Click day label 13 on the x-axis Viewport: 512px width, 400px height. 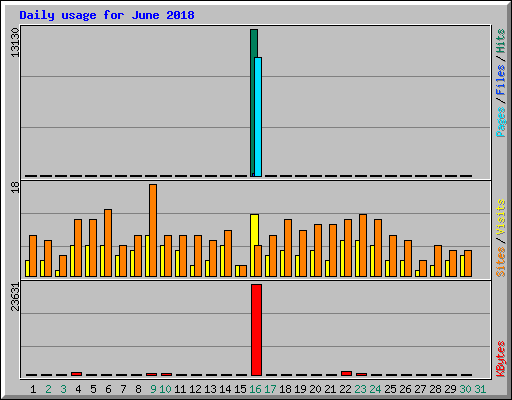click(210, 389)
